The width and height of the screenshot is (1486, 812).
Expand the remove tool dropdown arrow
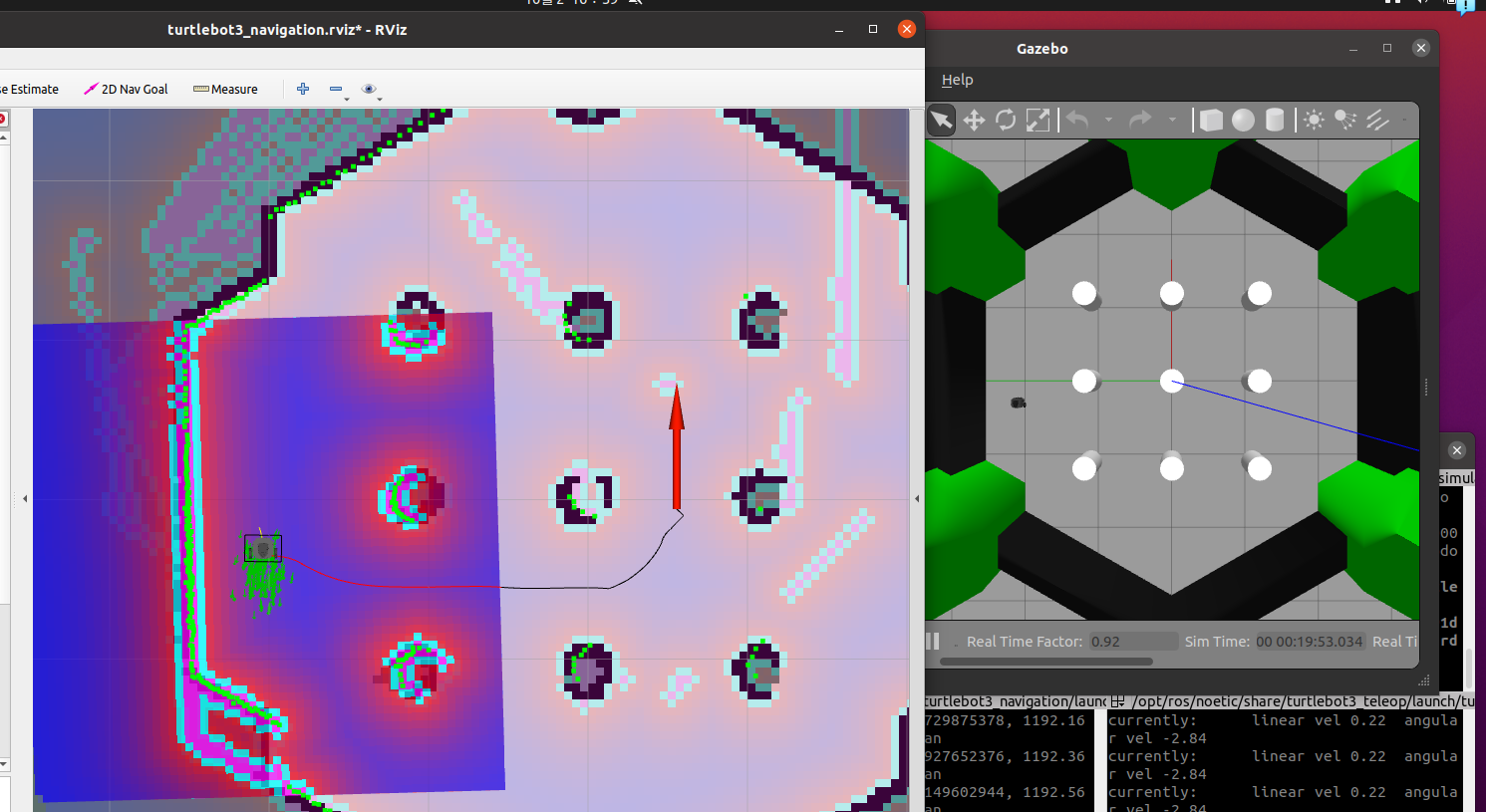[x=347, y=99]
